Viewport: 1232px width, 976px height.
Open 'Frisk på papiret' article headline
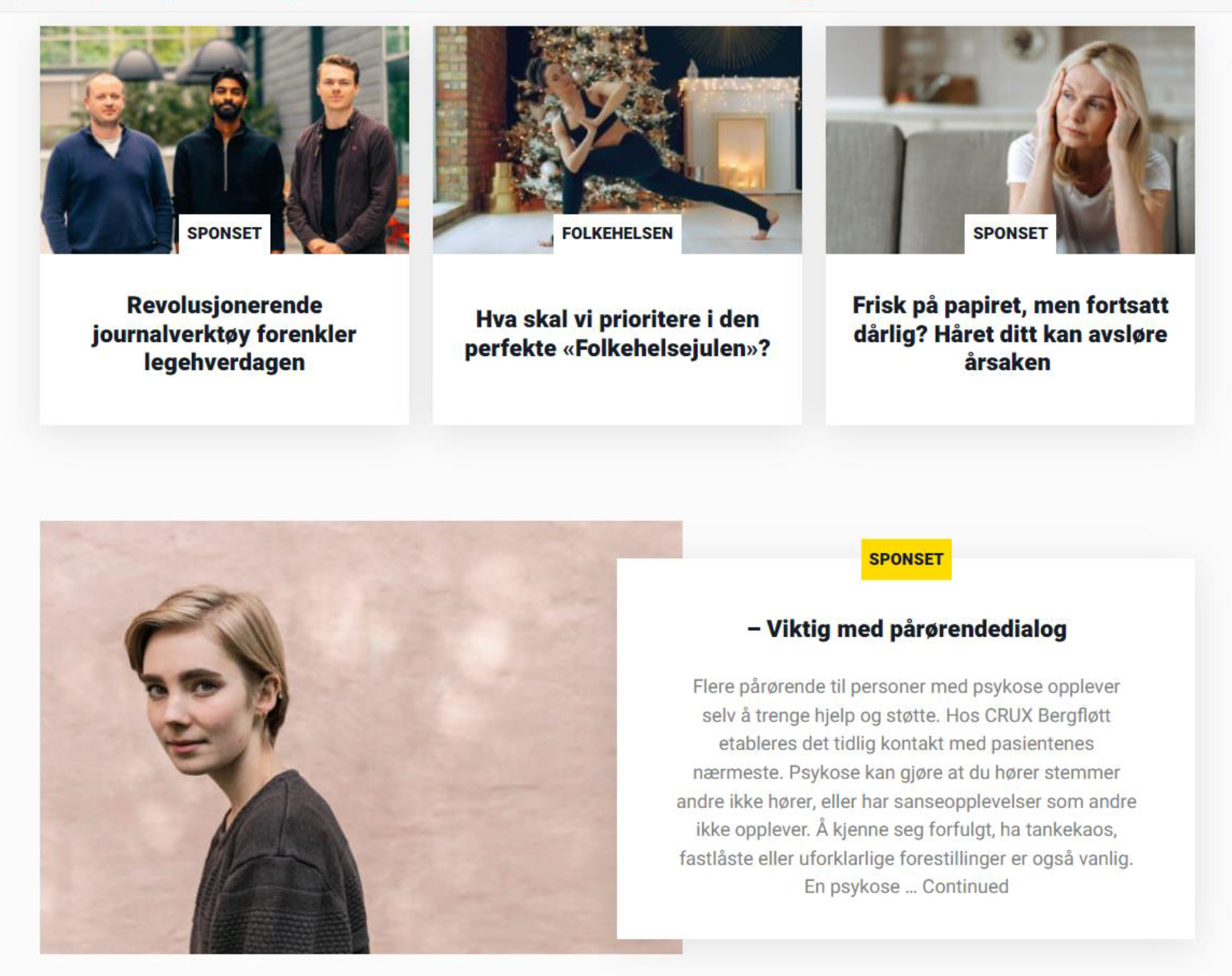1010,334
